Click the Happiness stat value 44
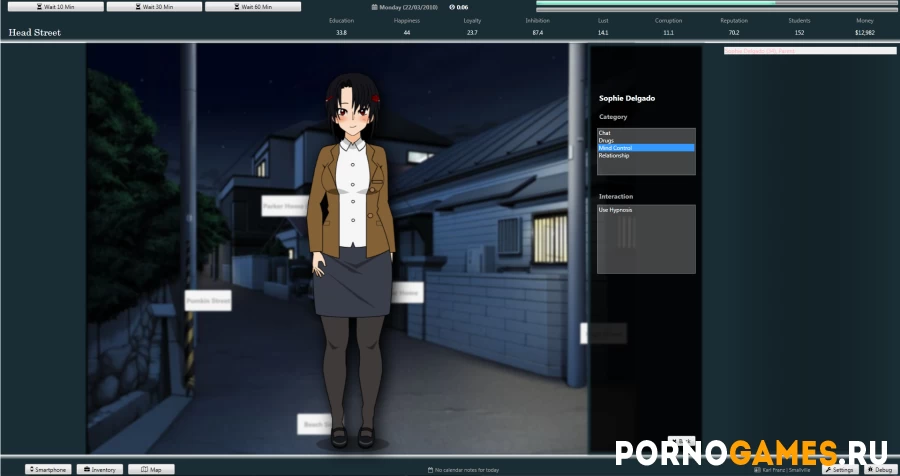The width and height of the screenshot is (900, 476). pyautogui.click(x=406, y=33)
